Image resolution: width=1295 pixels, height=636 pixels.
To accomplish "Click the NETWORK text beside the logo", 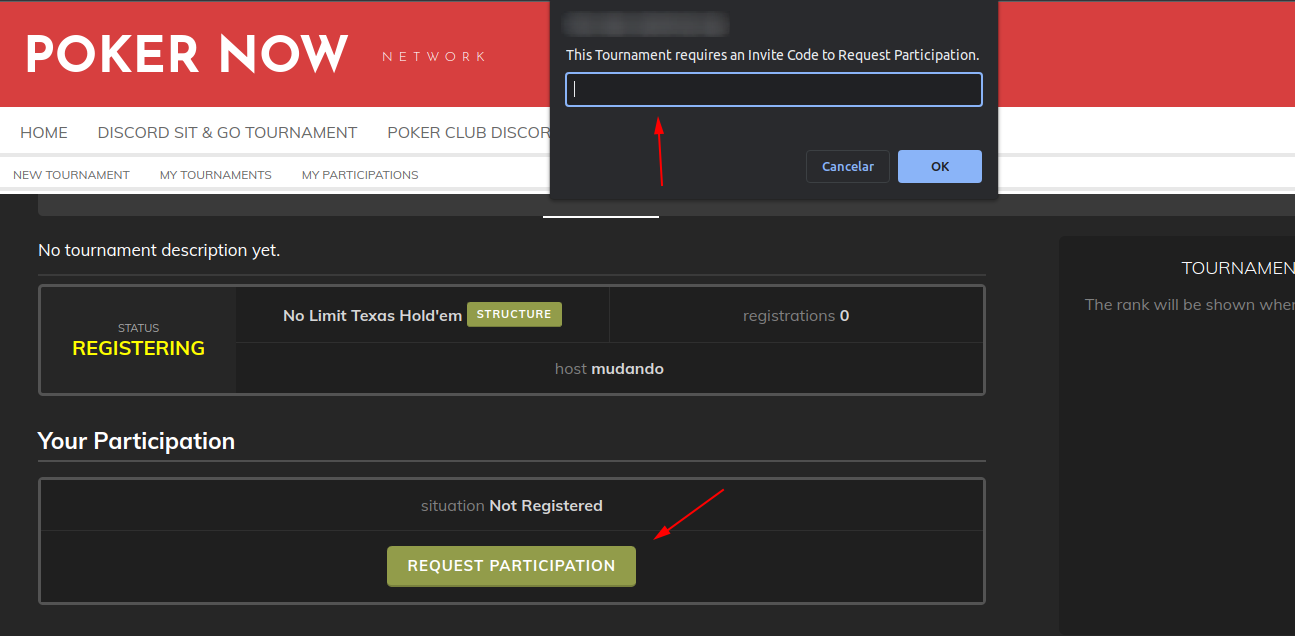I will [434, 57].
